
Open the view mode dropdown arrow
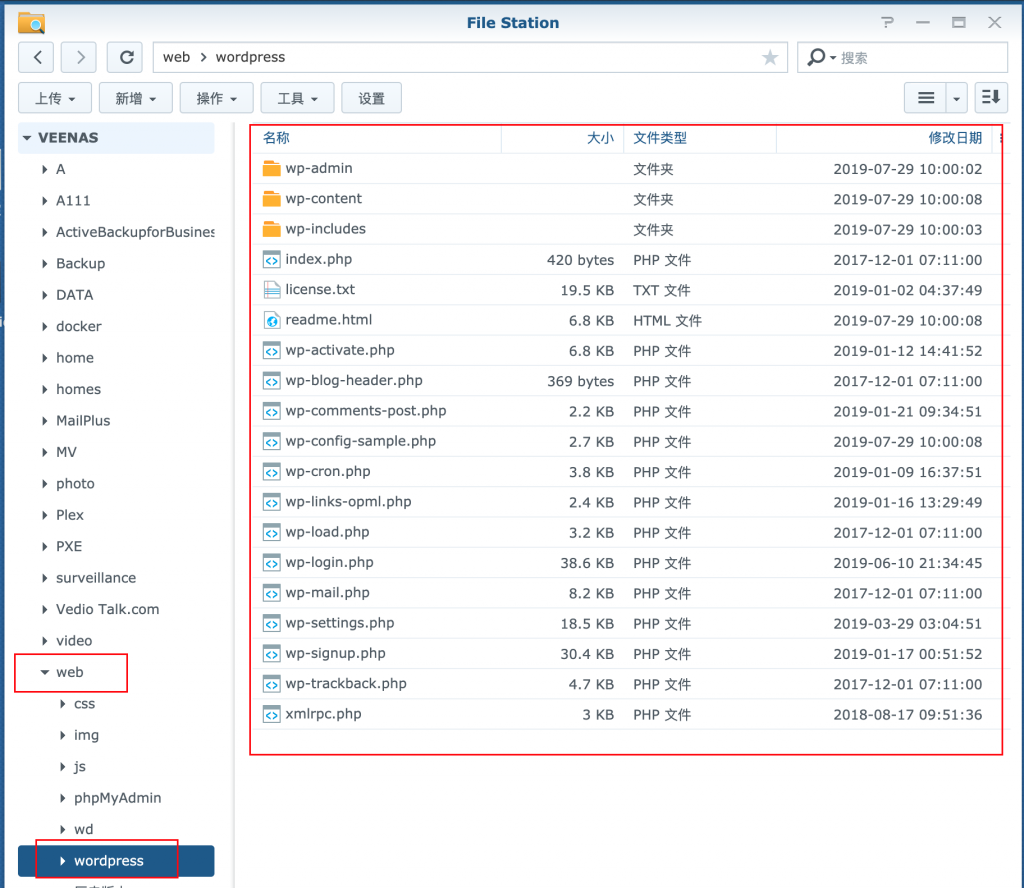(957, 98)
